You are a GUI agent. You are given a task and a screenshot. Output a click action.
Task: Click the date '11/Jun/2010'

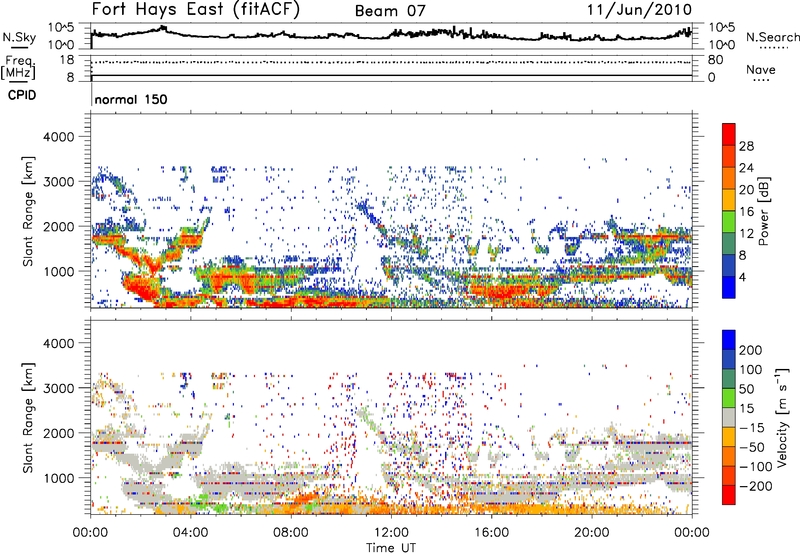point(639,10)
